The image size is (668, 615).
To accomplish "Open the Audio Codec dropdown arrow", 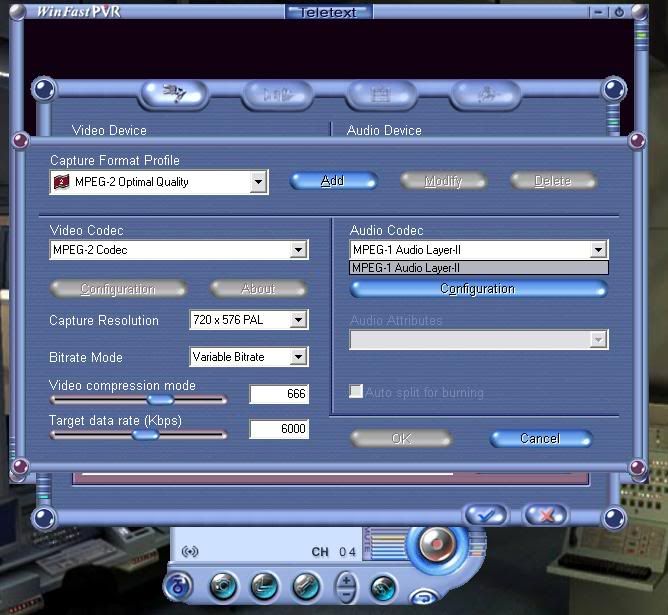I will [599, 250].
